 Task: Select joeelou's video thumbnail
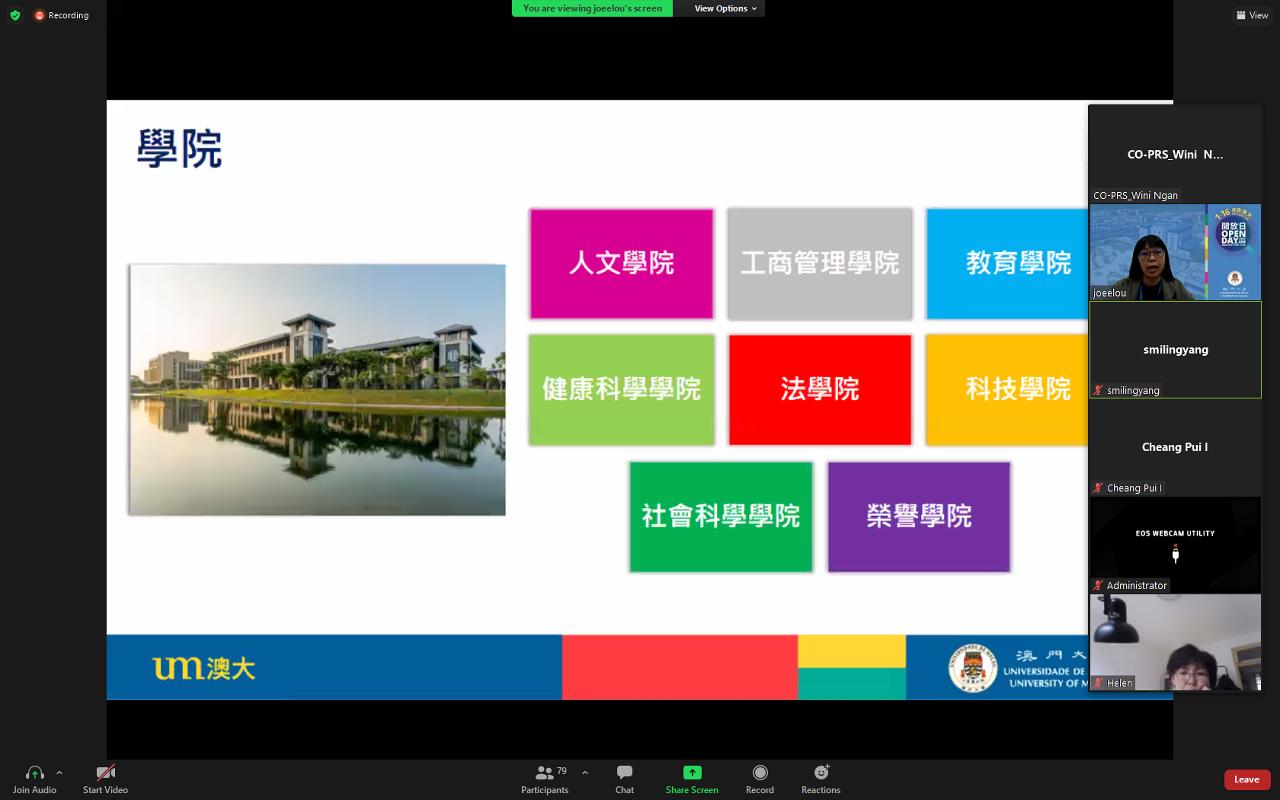pyautogui.click(x=1175, y=252)
